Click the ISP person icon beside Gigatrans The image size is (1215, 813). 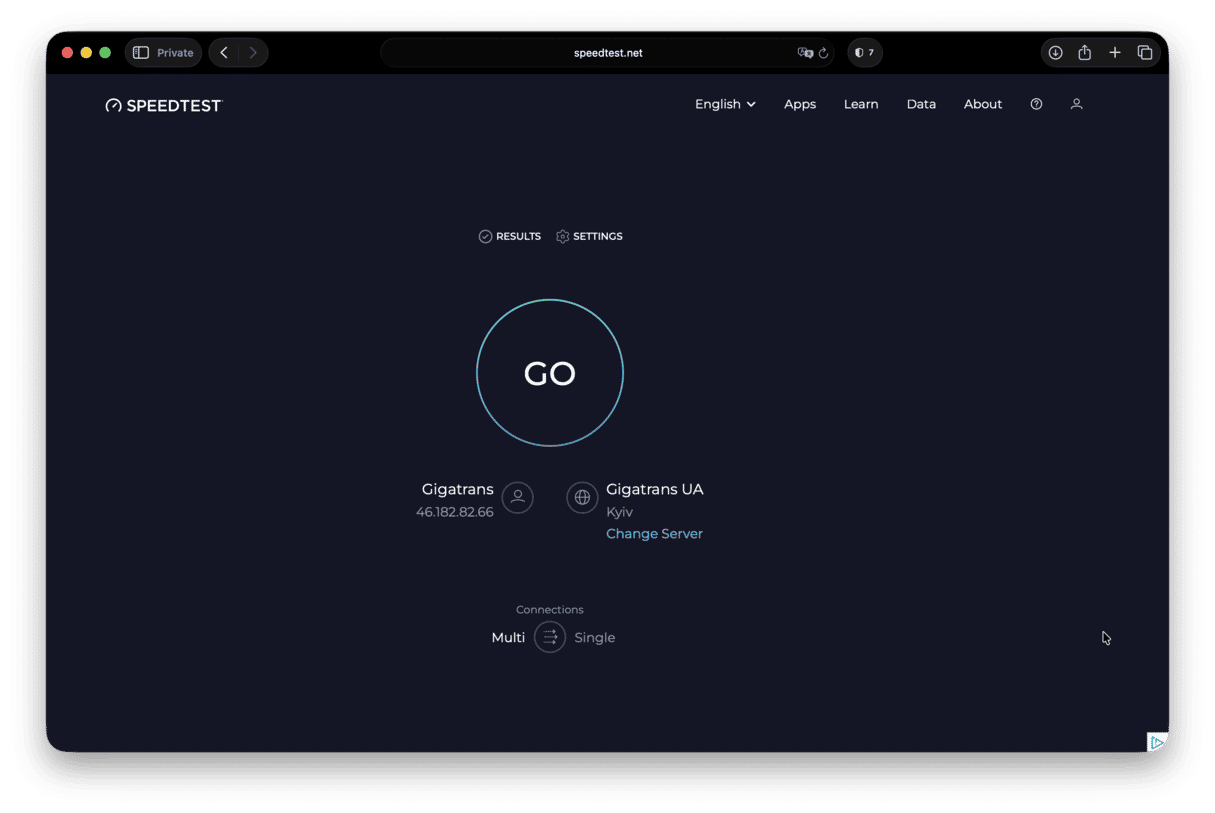tap(517, 497)
